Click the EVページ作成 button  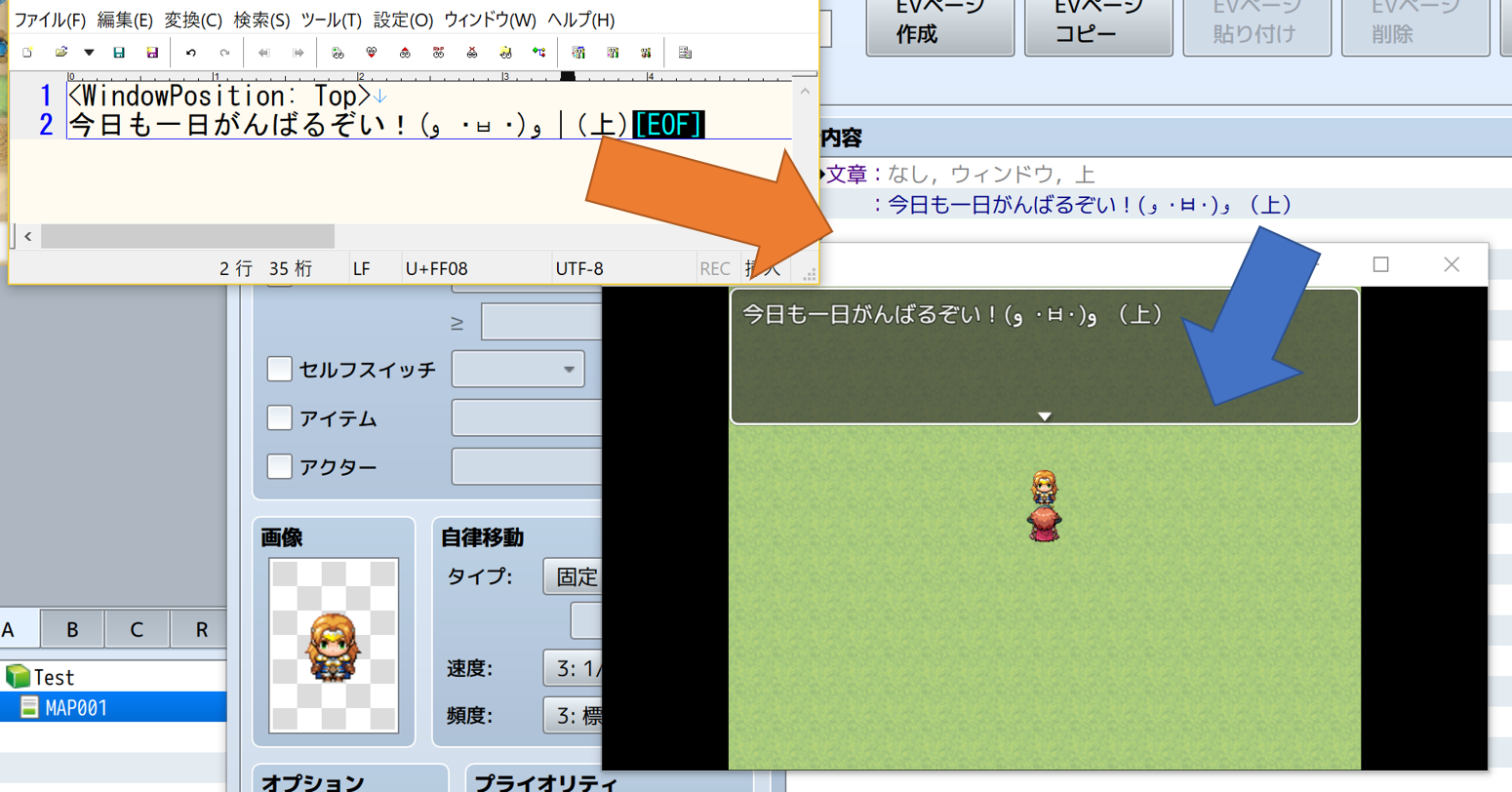pyautogui.click(x=939, y=25)
